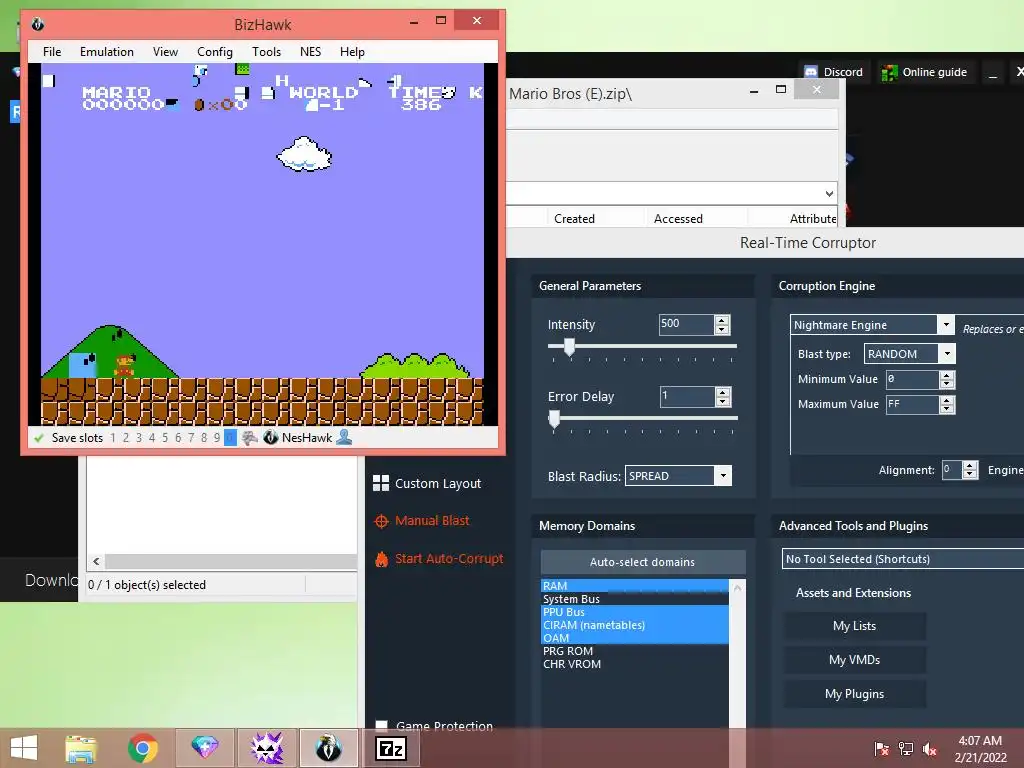
Task: Open the File menu in BizHawk
Action: (x=52, y=52)
